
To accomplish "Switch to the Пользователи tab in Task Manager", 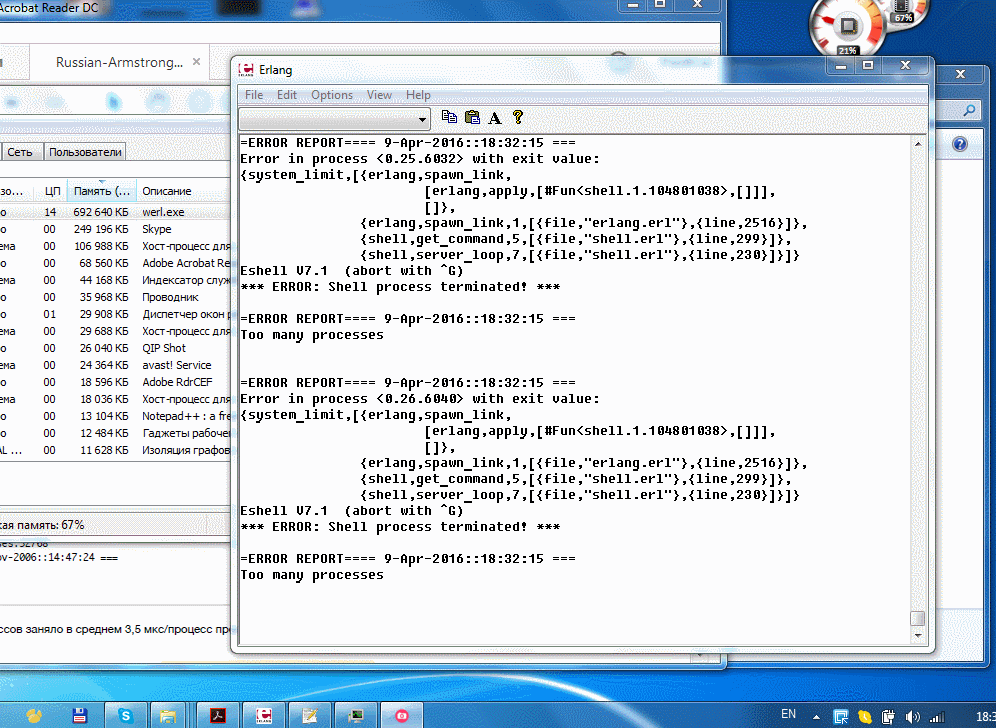I will tap(85, 152).
